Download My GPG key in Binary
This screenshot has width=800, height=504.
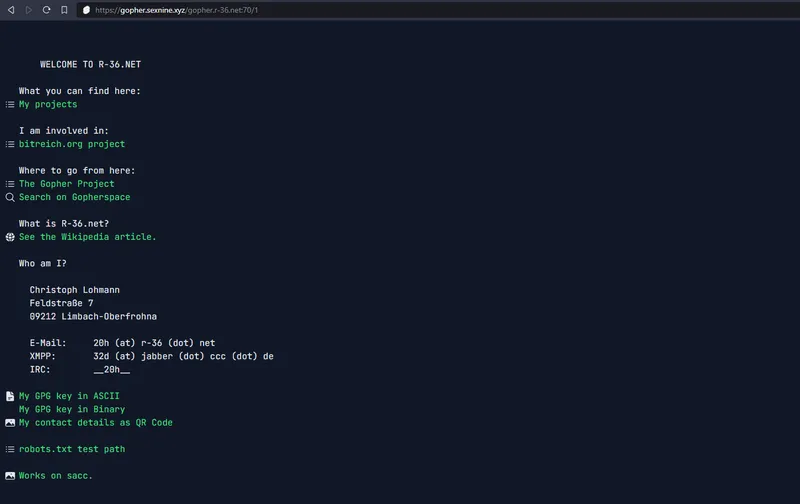tap(71, 409)
